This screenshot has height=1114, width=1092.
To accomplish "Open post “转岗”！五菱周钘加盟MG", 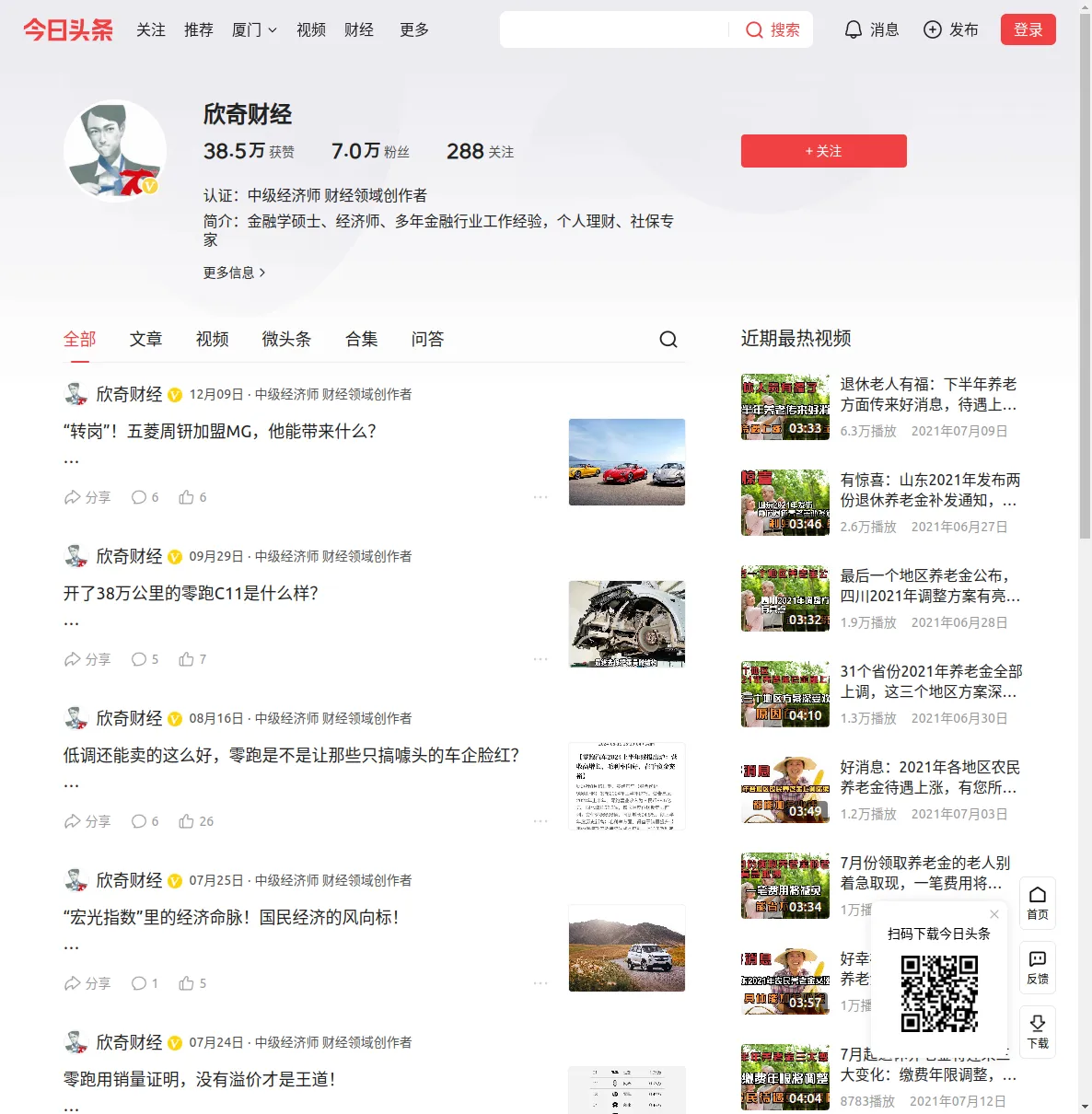I will 219,431.
